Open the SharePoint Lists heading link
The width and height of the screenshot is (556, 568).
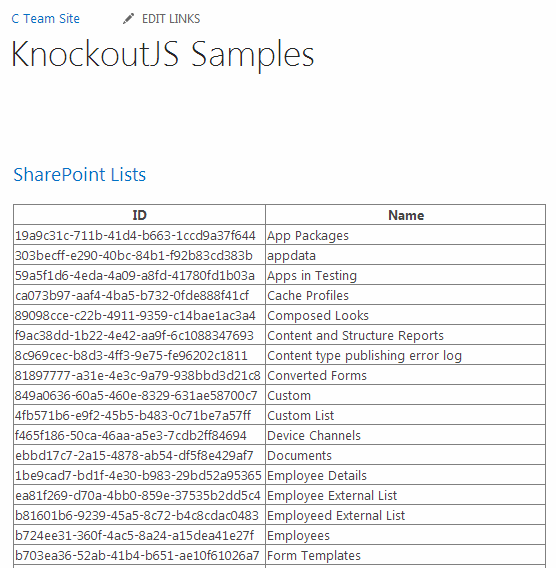[79, 175]
